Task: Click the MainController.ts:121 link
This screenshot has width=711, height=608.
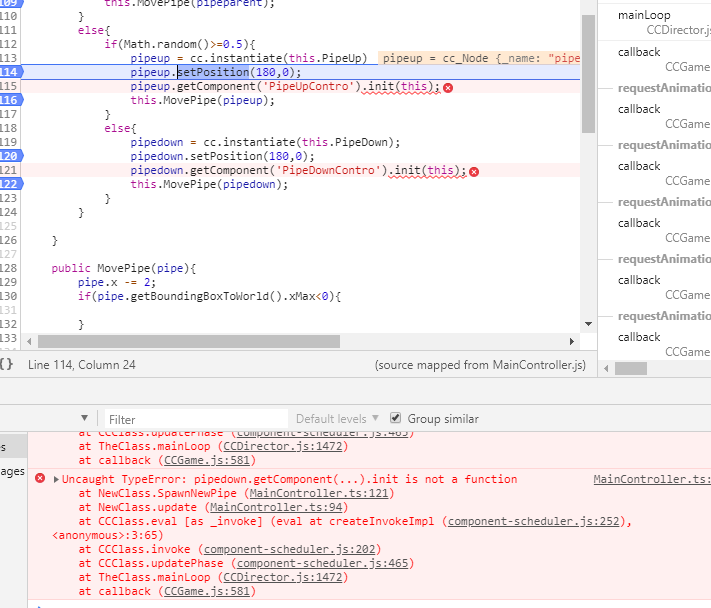Action: tap(319, 493)
